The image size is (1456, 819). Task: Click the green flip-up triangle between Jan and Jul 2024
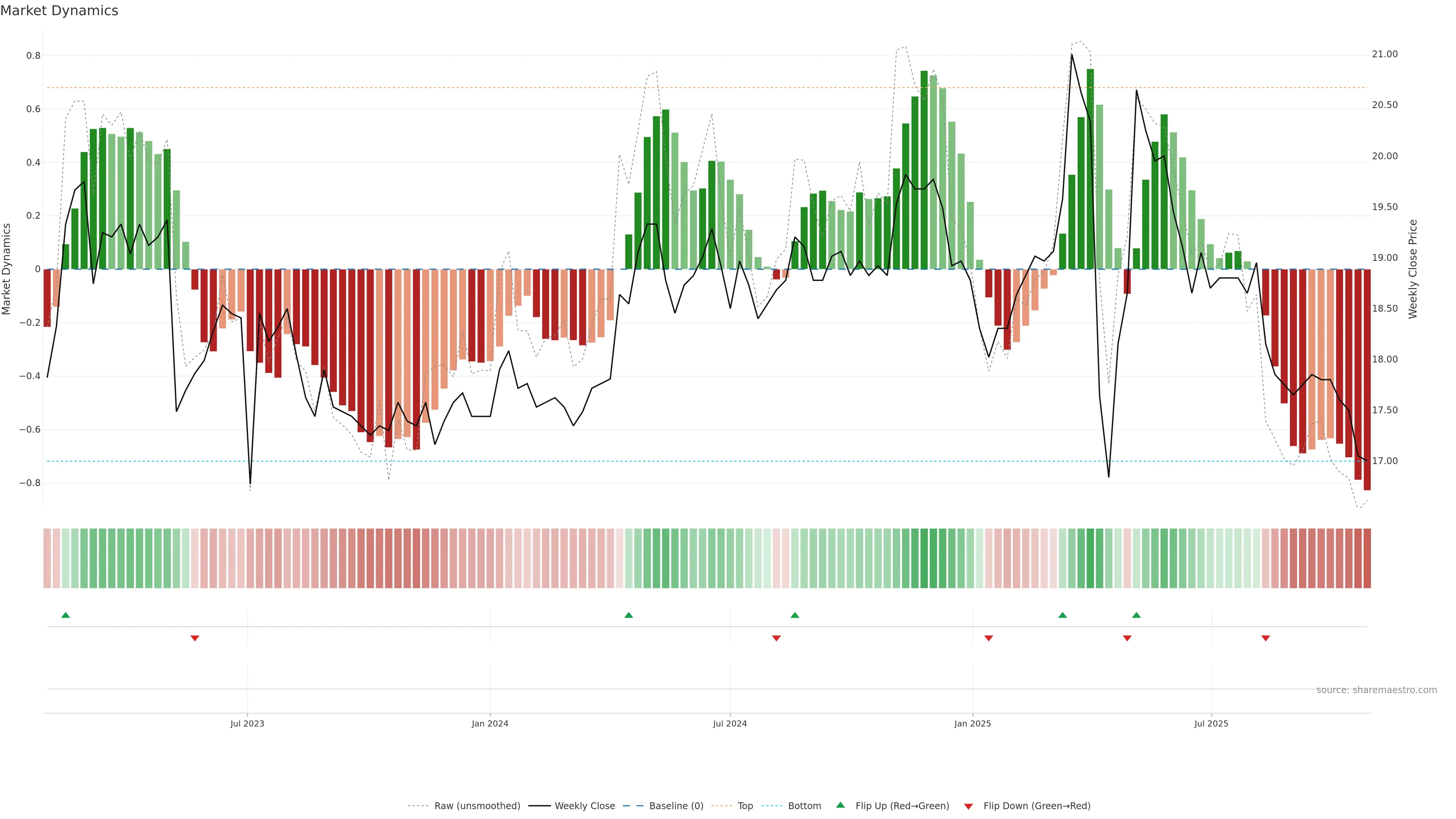point(629,615)
